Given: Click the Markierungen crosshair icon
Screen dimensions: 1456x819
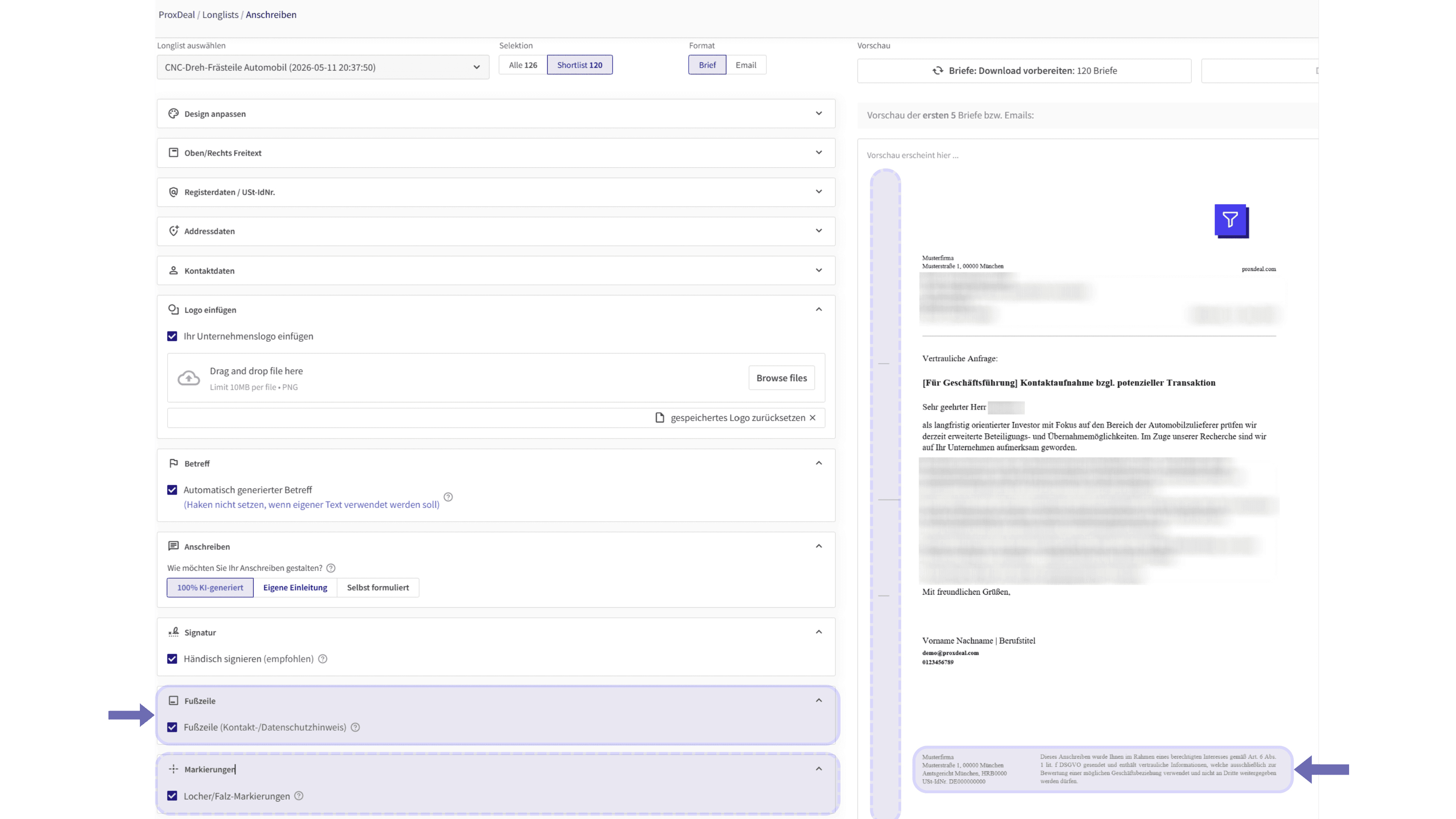Looking at the screenshot, I should pos(174,769).
